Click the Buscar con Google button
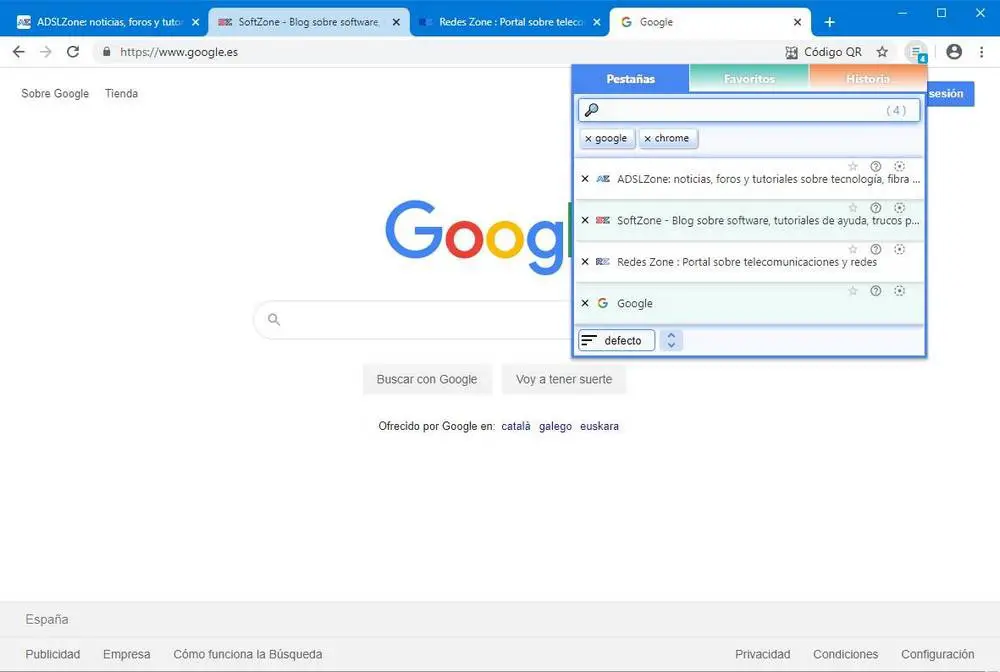This screenshot has width=1000, height=672. 427,379
